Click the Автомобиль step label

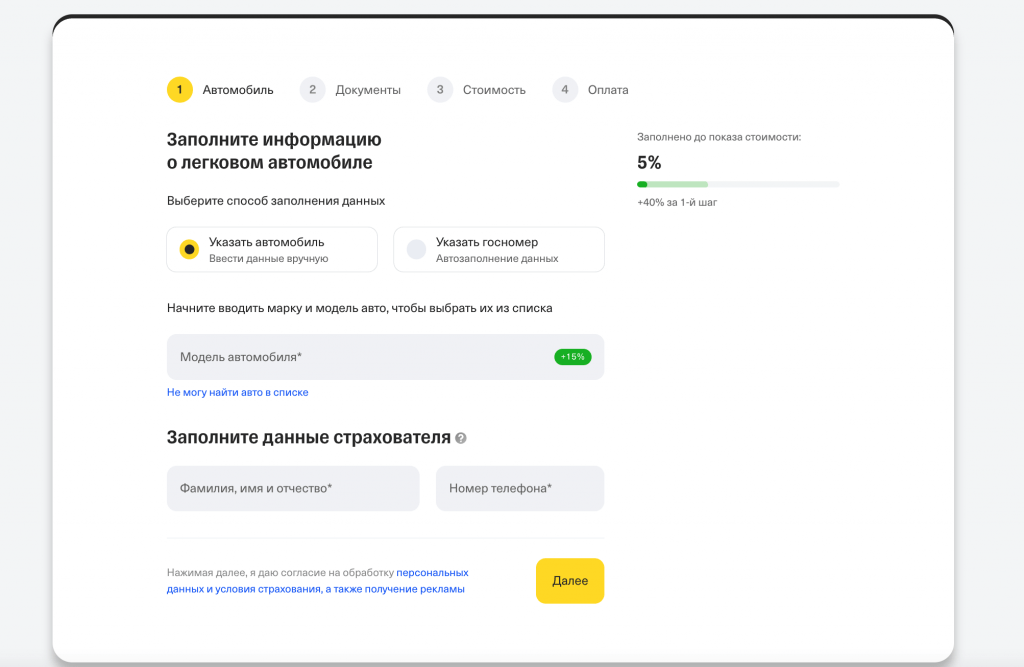click(x=238, y=90)
